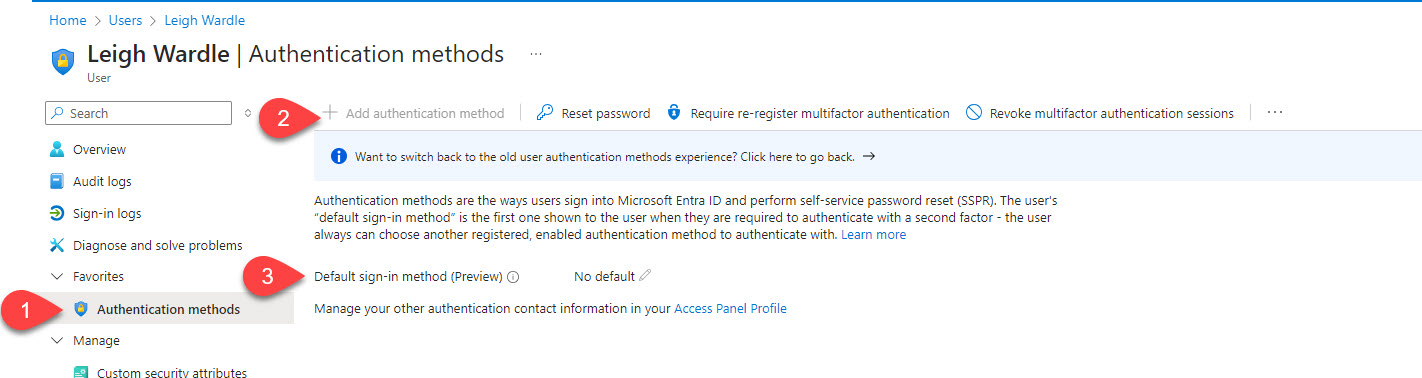Toggle the sidebar collapse arrows next to Search
Image resolution: width=1422 pixels, height=378 pixels.
pos(248,113)
